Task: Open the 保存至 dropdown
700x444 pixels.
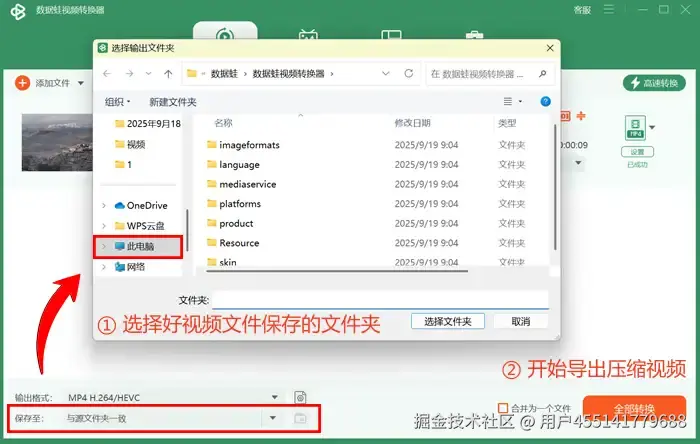Action: (272, 418)
